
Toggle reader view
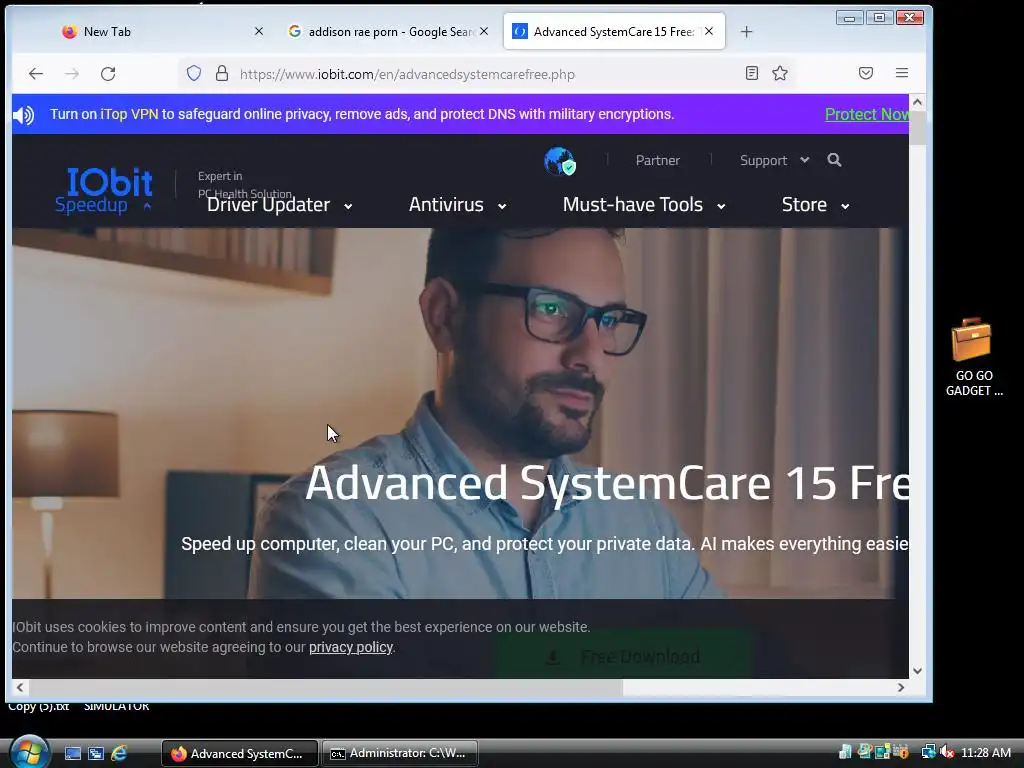[752, 73]
